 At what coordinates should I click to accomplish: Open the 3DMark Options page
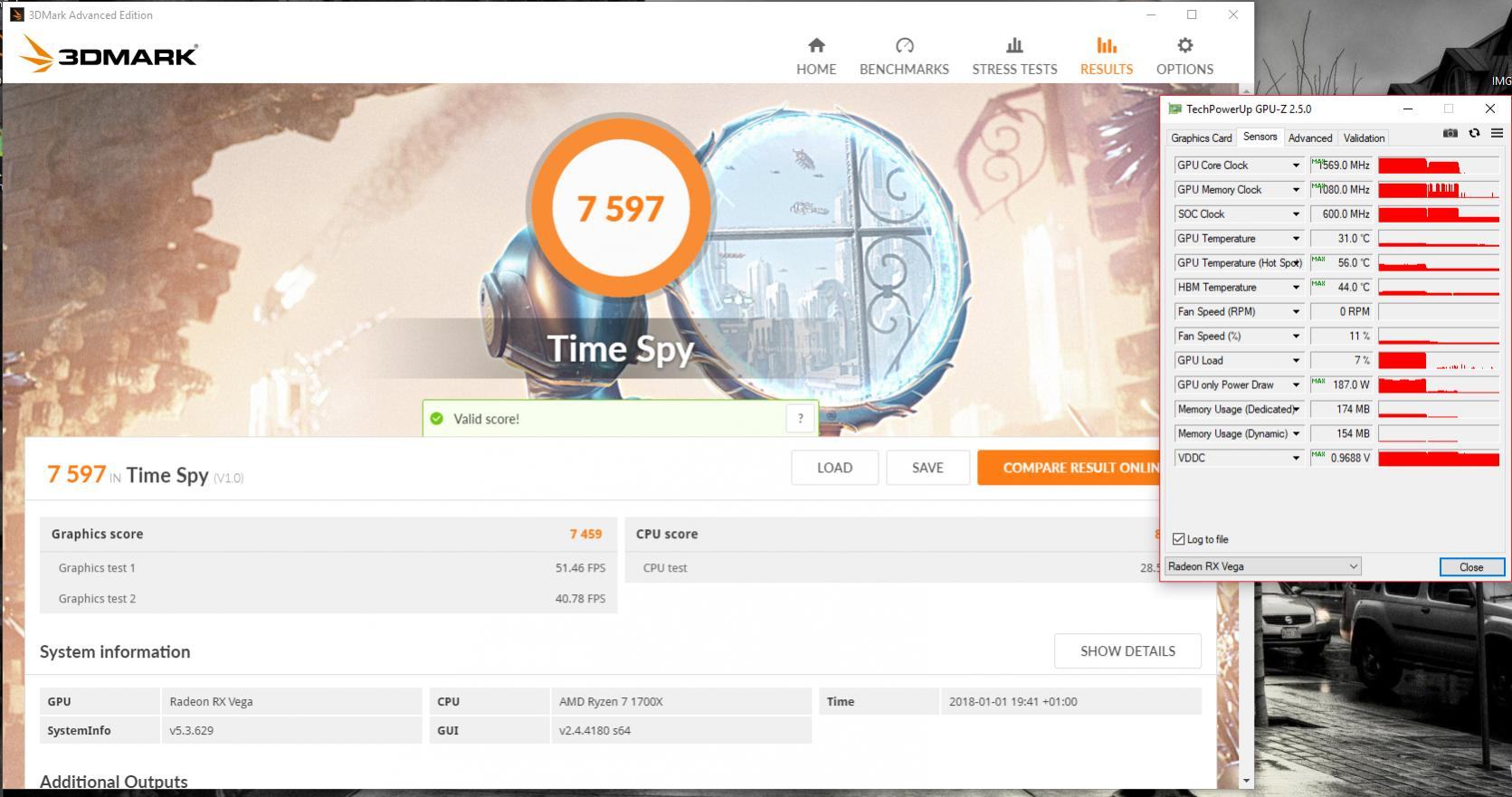[x=1184, y=56]
